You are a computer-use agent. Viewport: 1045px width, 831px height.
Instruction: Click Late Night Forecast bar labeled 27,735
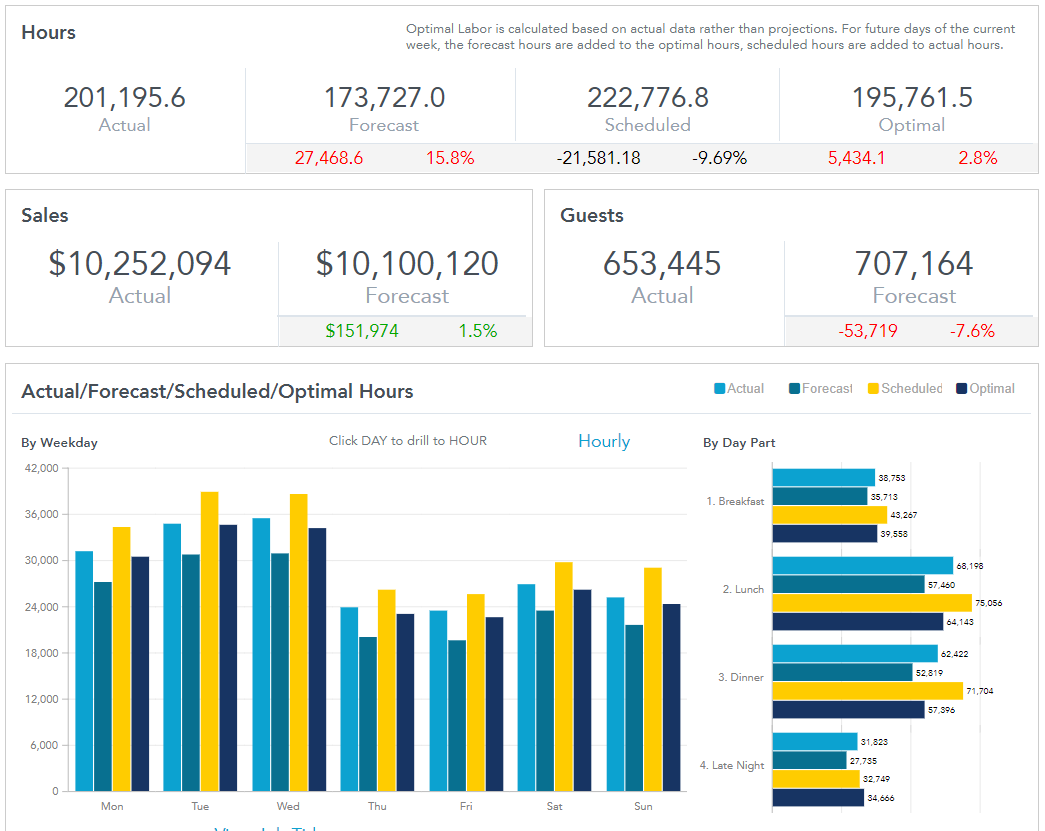point(810,760)
